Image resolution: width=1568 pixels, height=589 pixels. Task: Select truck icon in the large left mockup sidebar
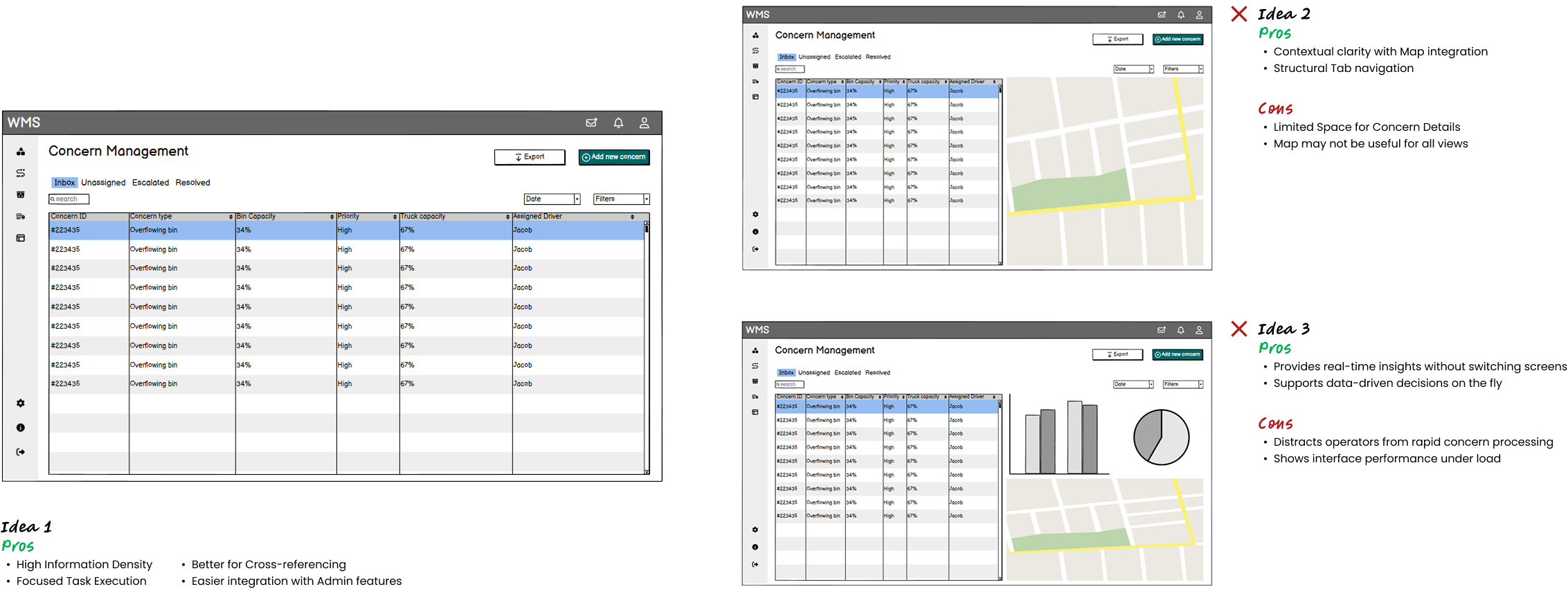[21, 217]
